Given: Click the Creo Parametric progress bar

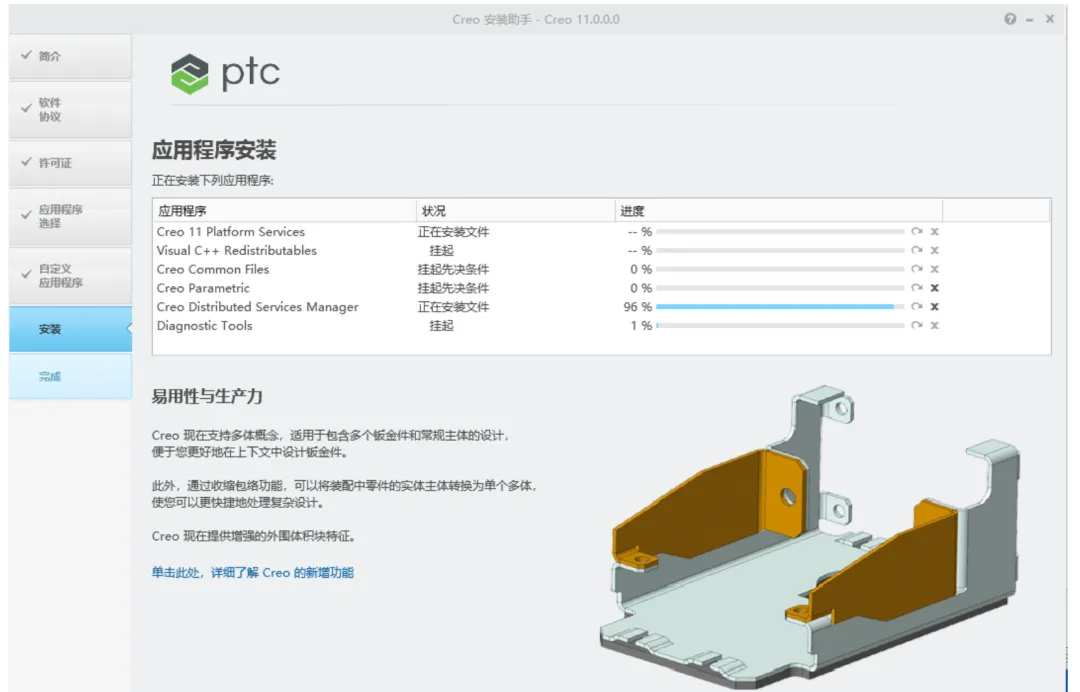Looking at the screenshot, I should (x=780, y=288).
